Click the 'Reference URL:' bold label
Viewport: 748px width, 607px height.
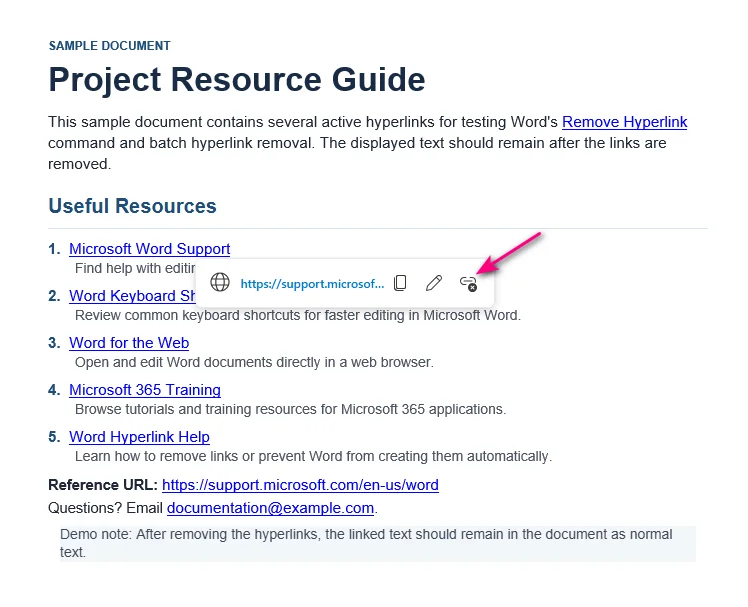[x=103, y=485]
